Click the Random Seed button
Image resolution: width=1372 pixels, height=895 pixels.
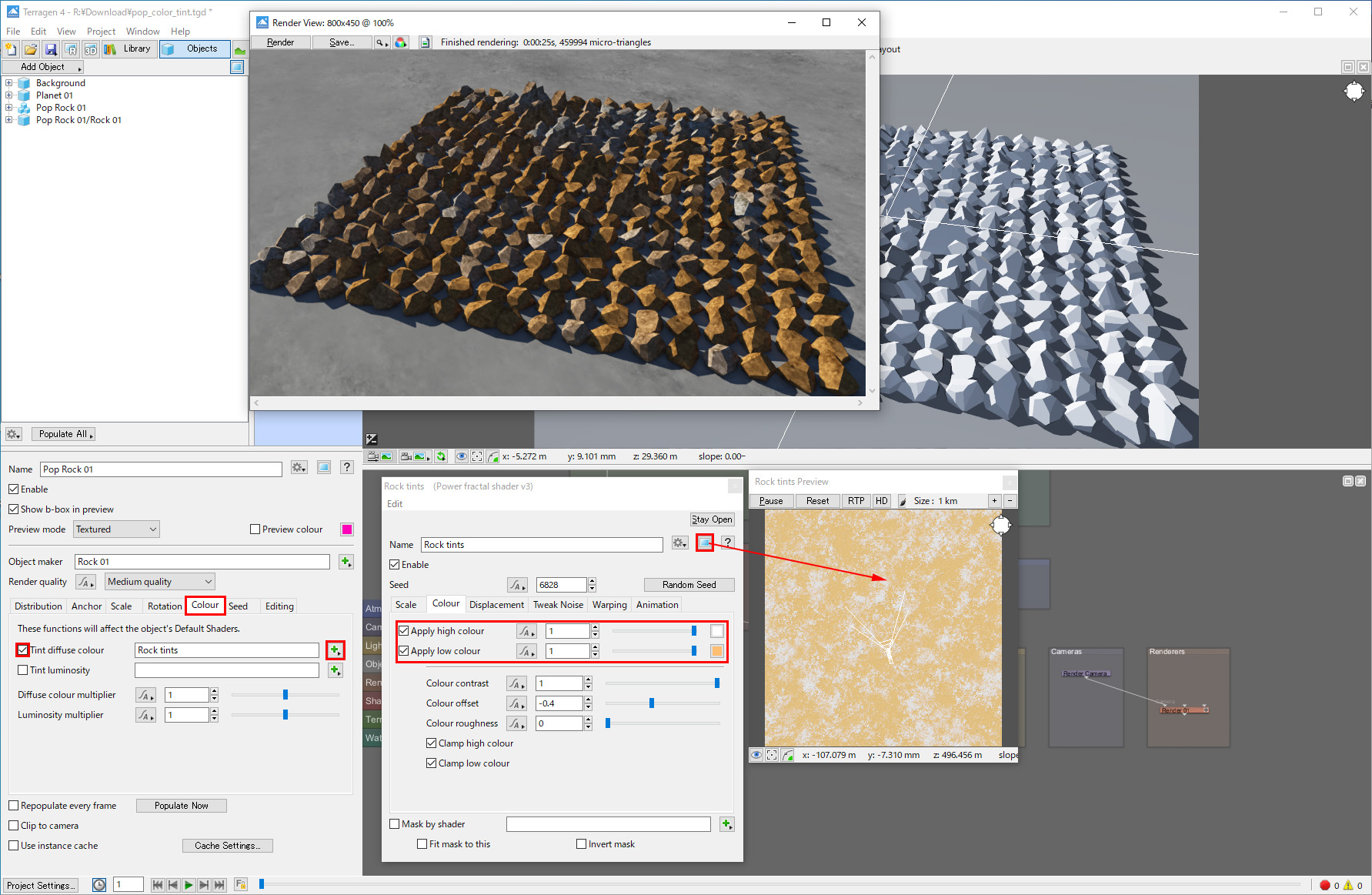click(689, 585)
